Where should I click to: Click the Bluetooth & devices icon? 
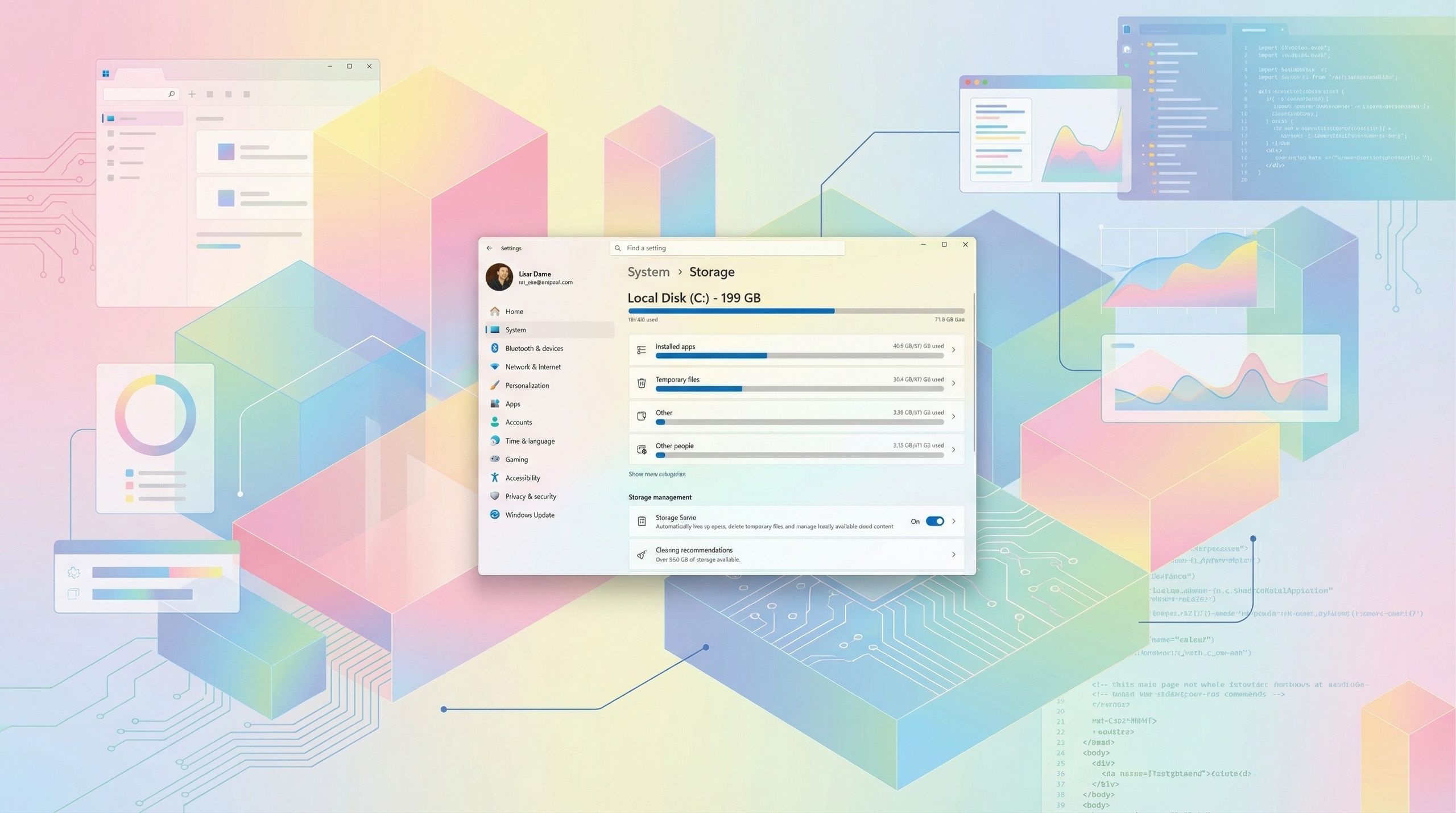point(495,348)
